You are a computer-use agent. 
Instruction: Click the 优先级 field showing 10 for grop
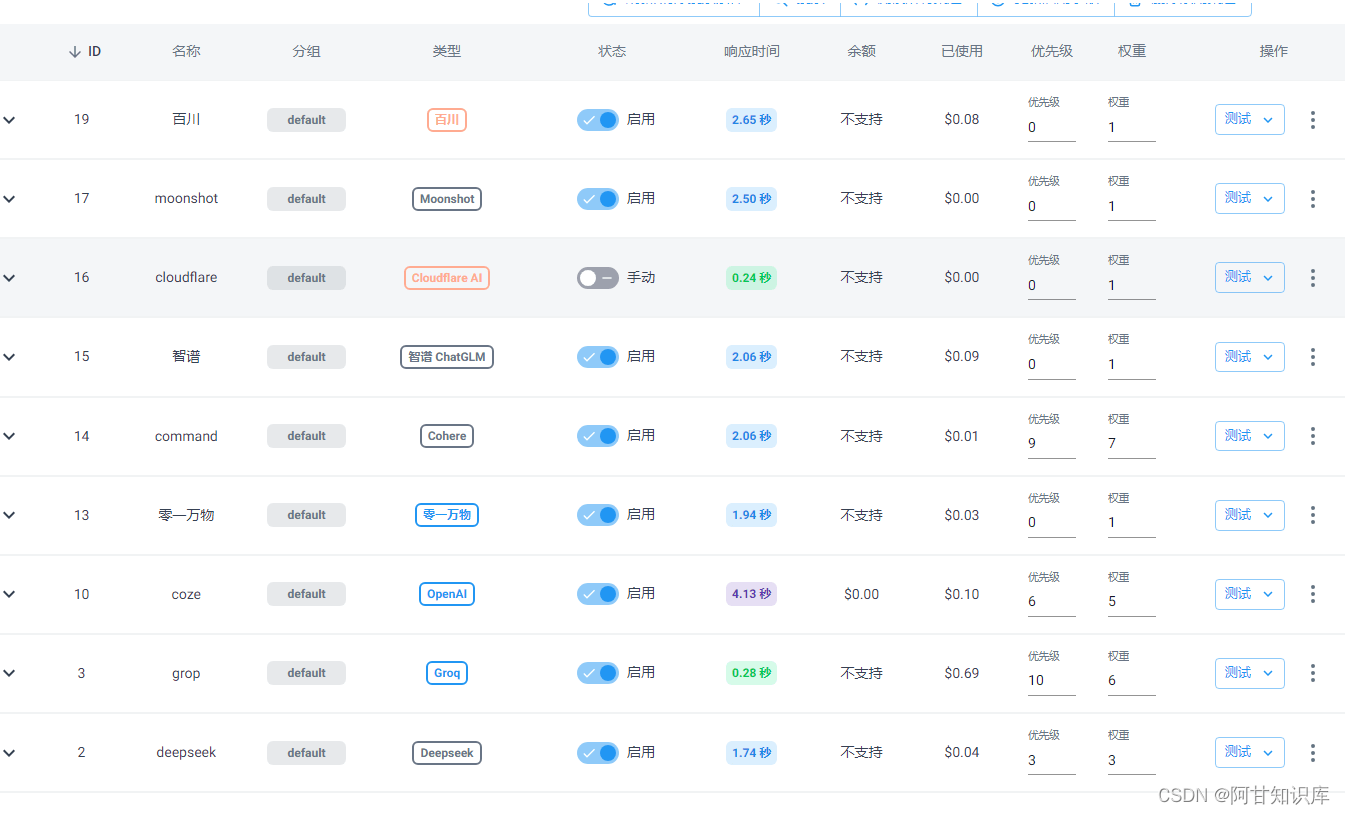(x=1051, y=681)
